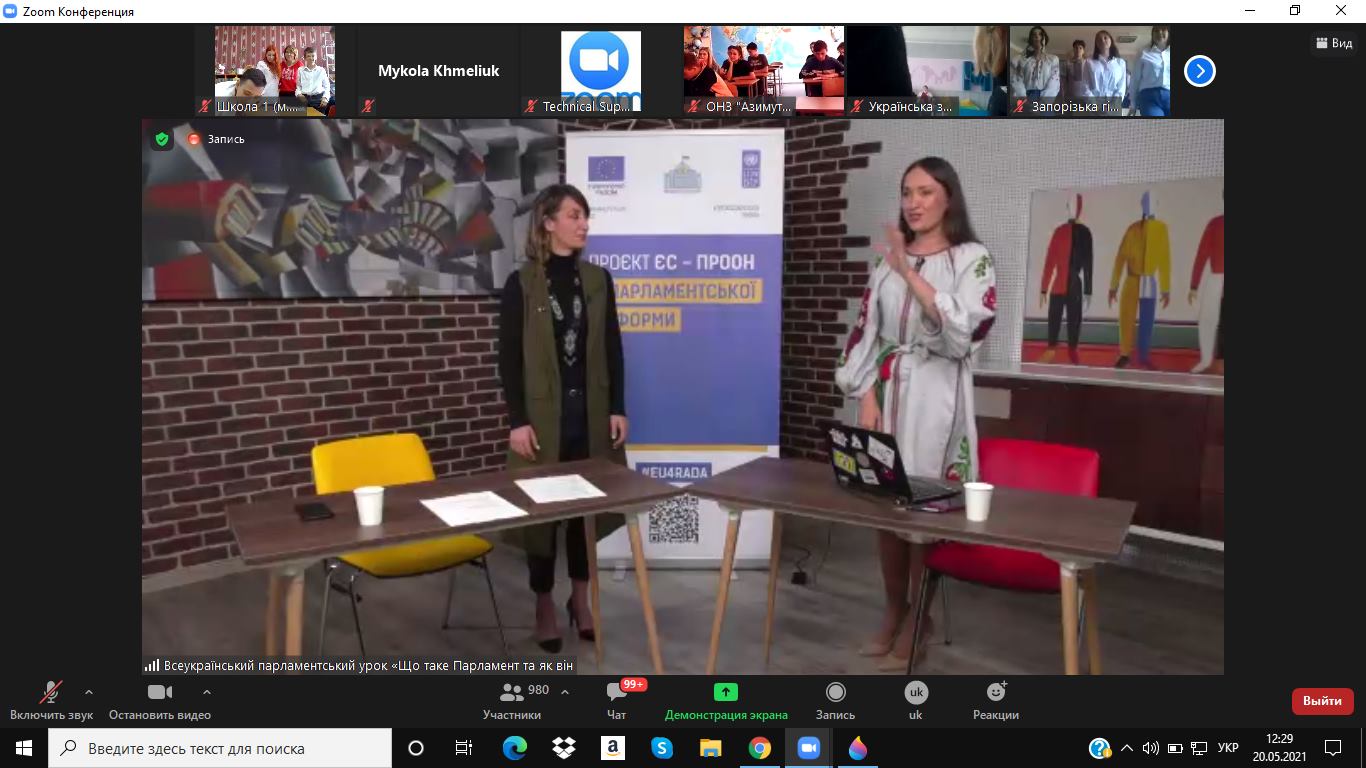The image size is (1366, 768).
Task: Click muted mic icon on Запорізька tile
Action: (x=1020, y=106)
